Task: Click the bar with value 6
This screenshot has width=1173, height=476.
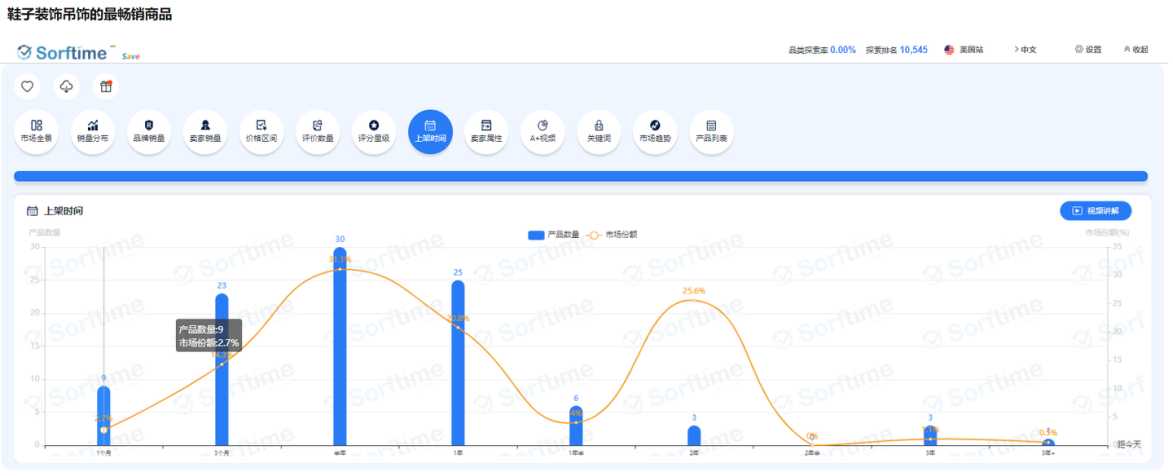Action: [576, 426]
